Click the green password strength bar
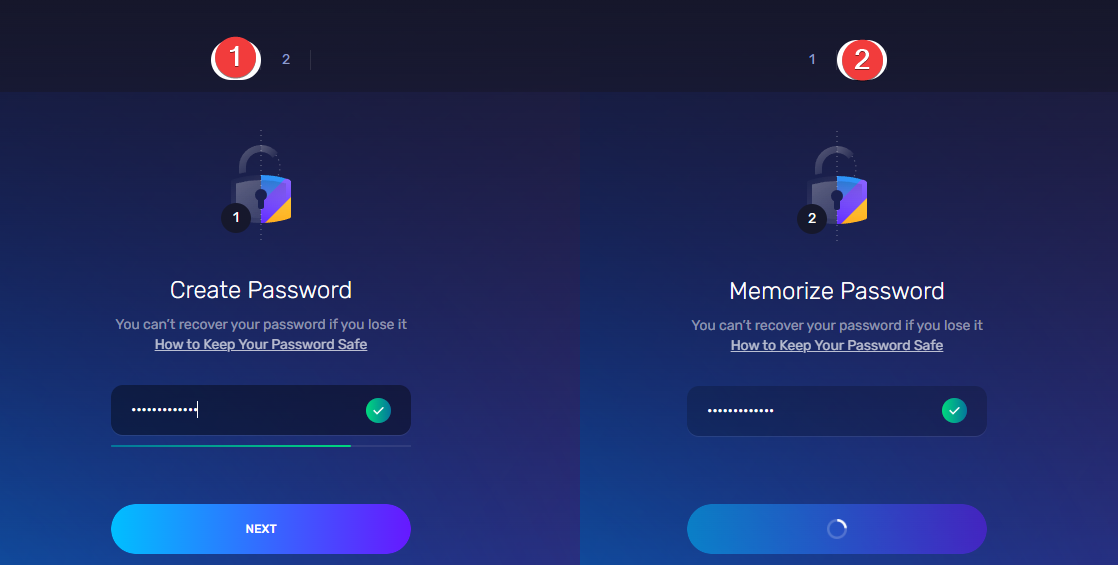 (231, 446)
